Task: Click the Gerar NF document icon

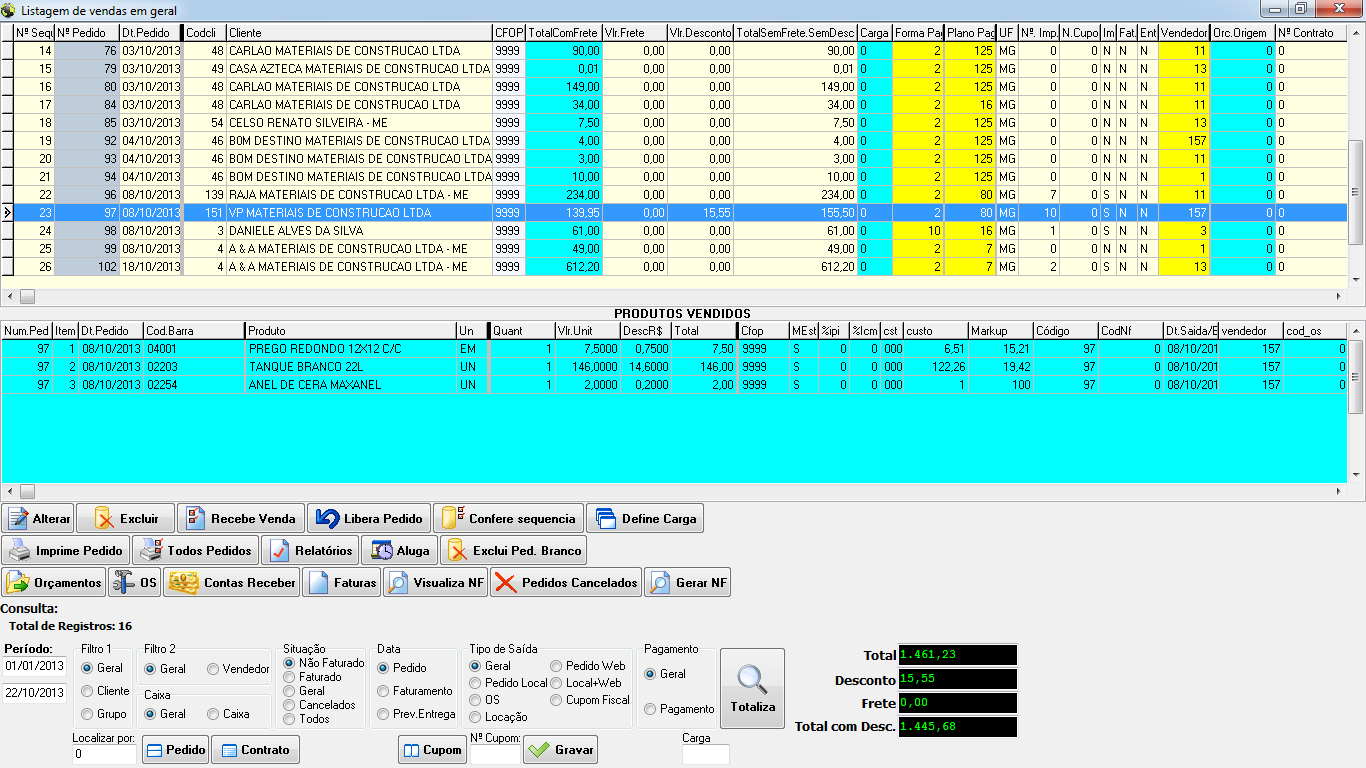Action: 660,582
